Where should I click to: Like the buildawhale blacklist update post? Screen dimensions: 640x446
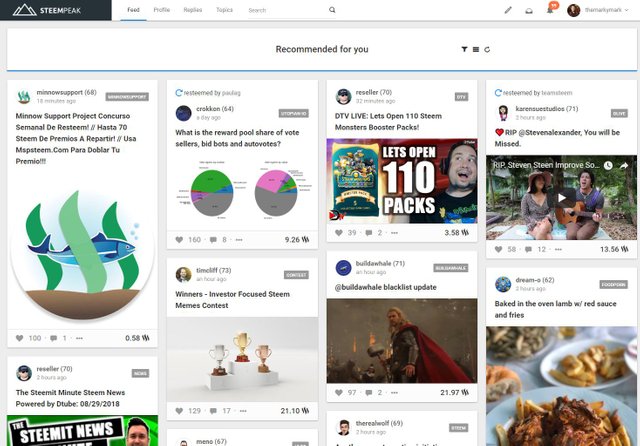338,392
